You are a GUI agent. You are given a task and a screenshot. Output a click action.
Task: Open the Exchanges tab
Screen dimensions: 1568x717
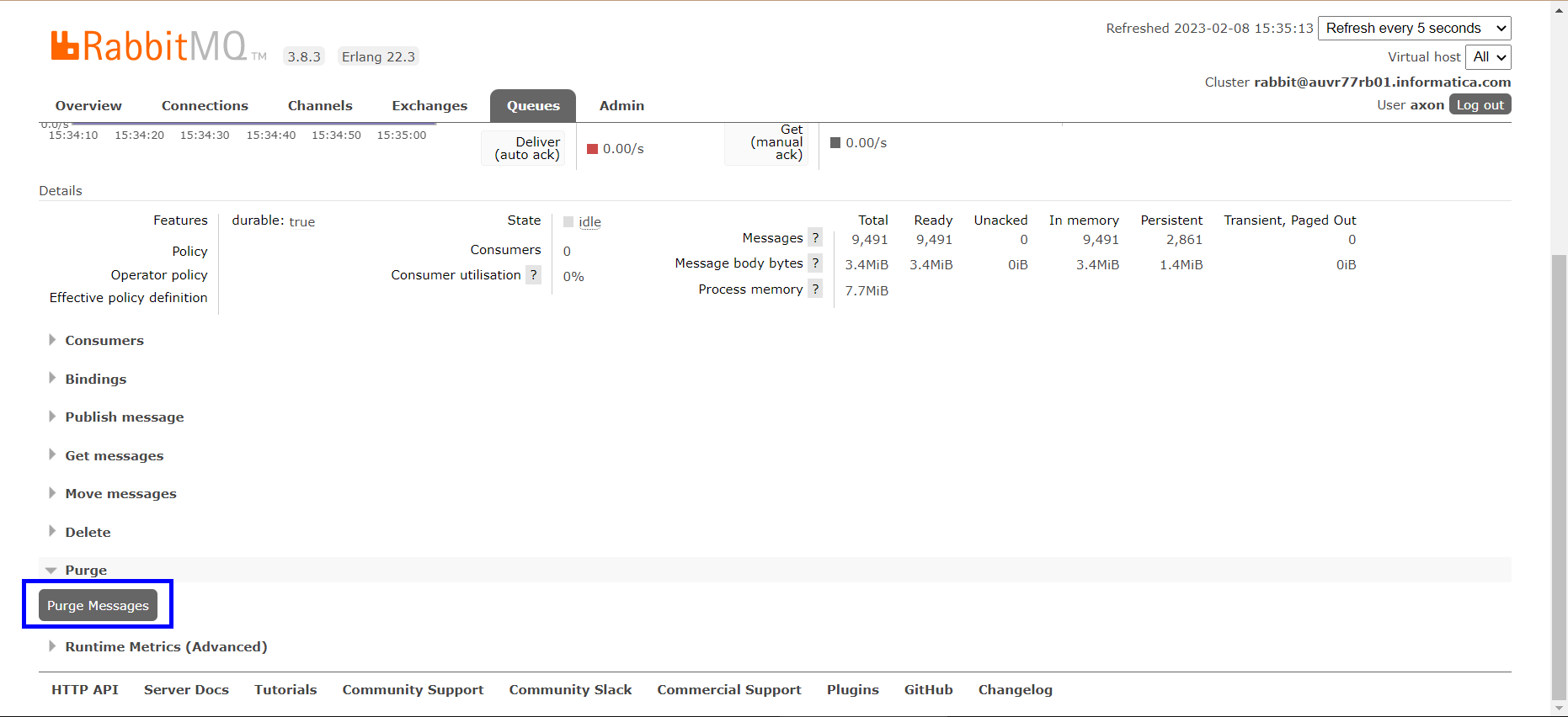click(429, 105)
